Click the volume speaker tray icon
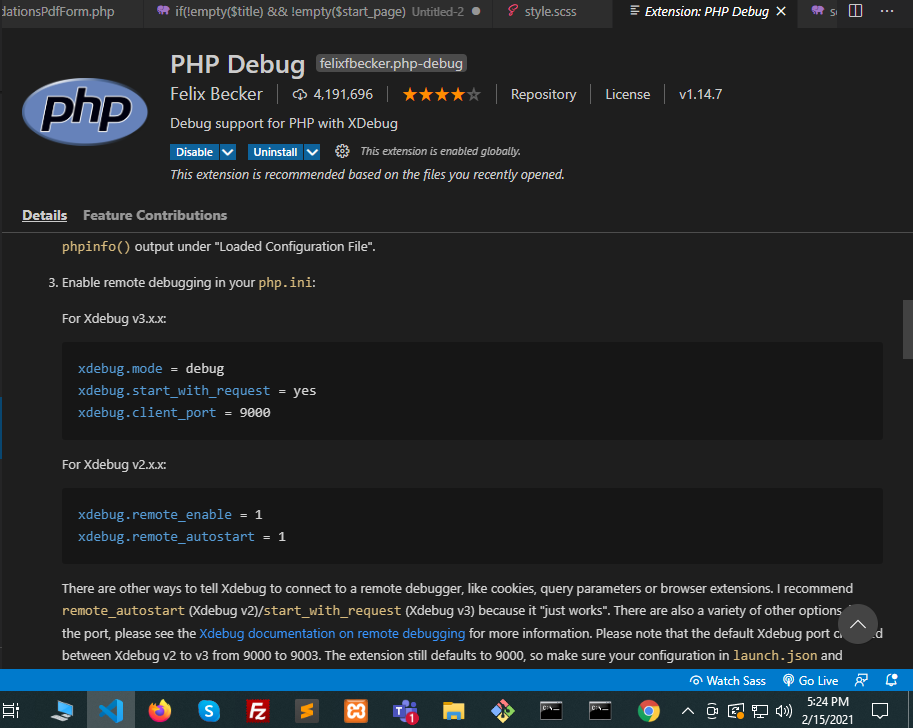 [x=784, y=711]
